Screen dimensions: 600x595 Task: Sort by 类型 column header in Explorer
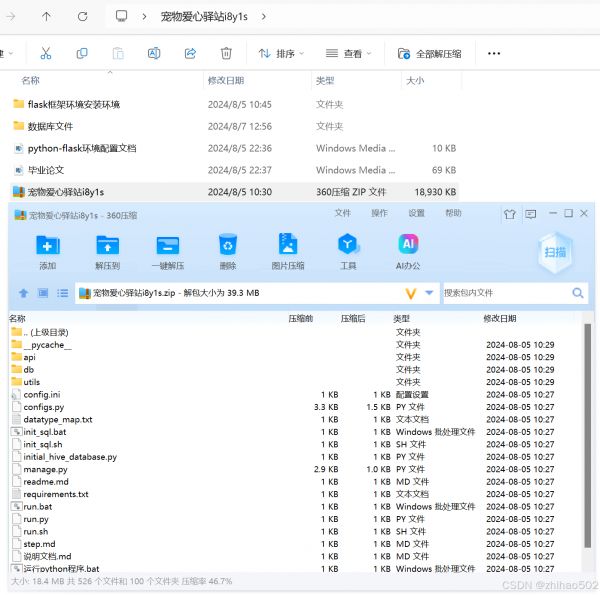325,80
